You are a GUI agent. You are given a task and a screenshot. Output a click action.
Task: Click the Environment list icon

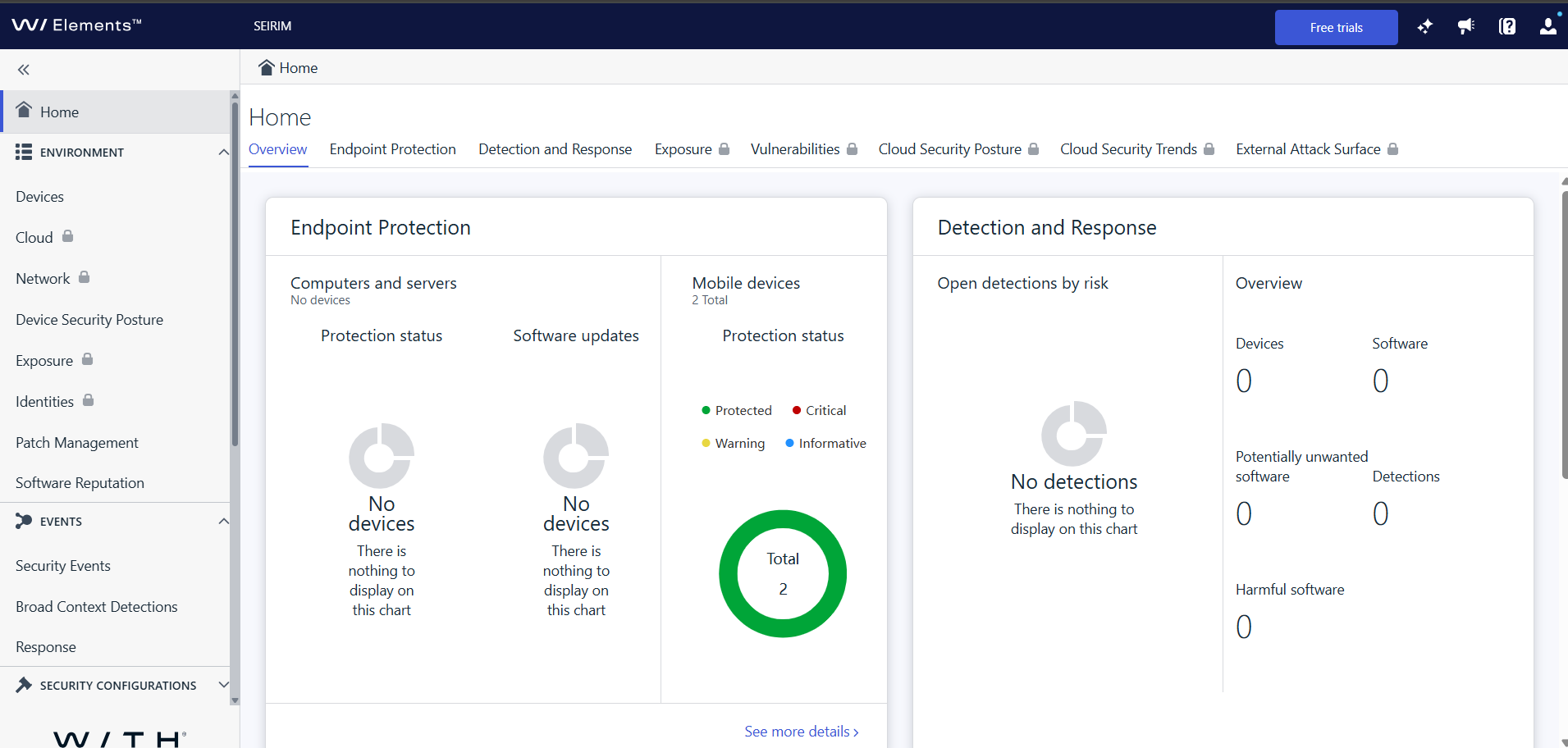(x=24, y=152)
